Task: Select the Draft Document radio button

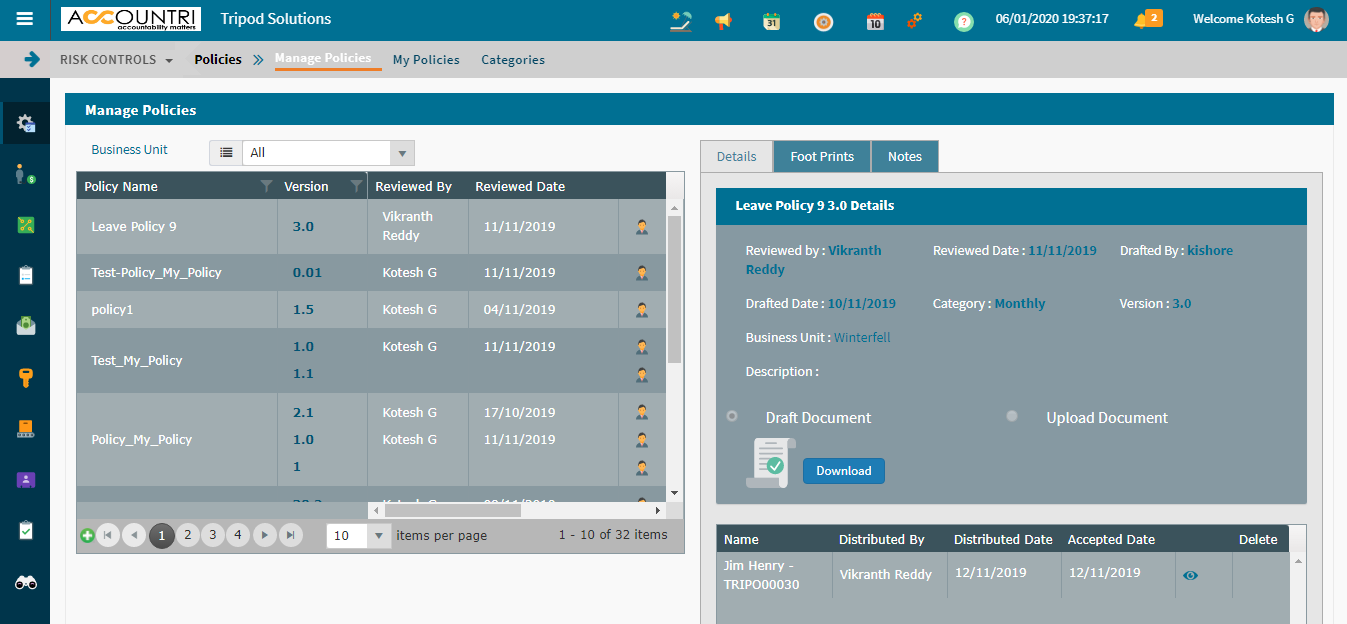Action: pyautogui.click(x=732, y=416)
